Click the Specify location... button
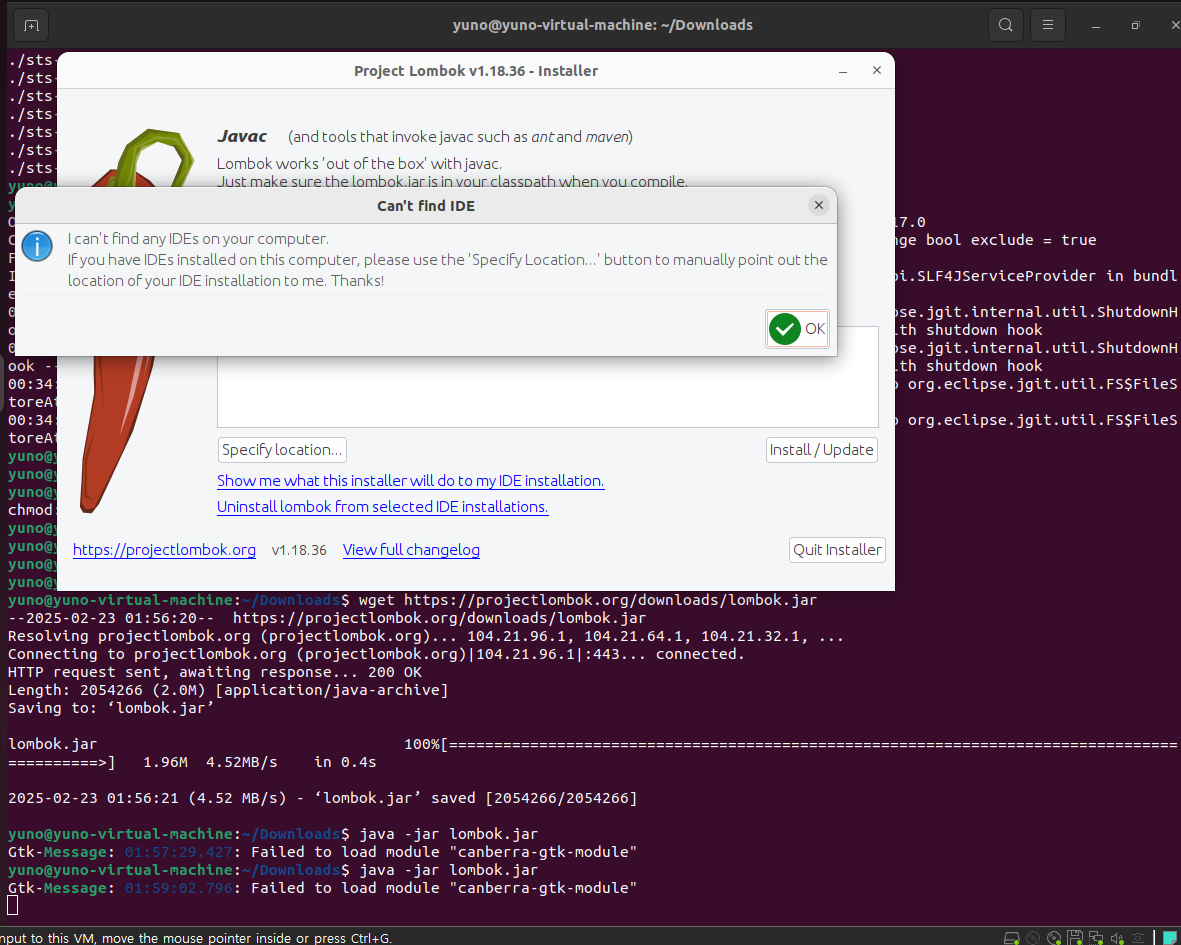Screen dimensions: 1181x945 282,450
